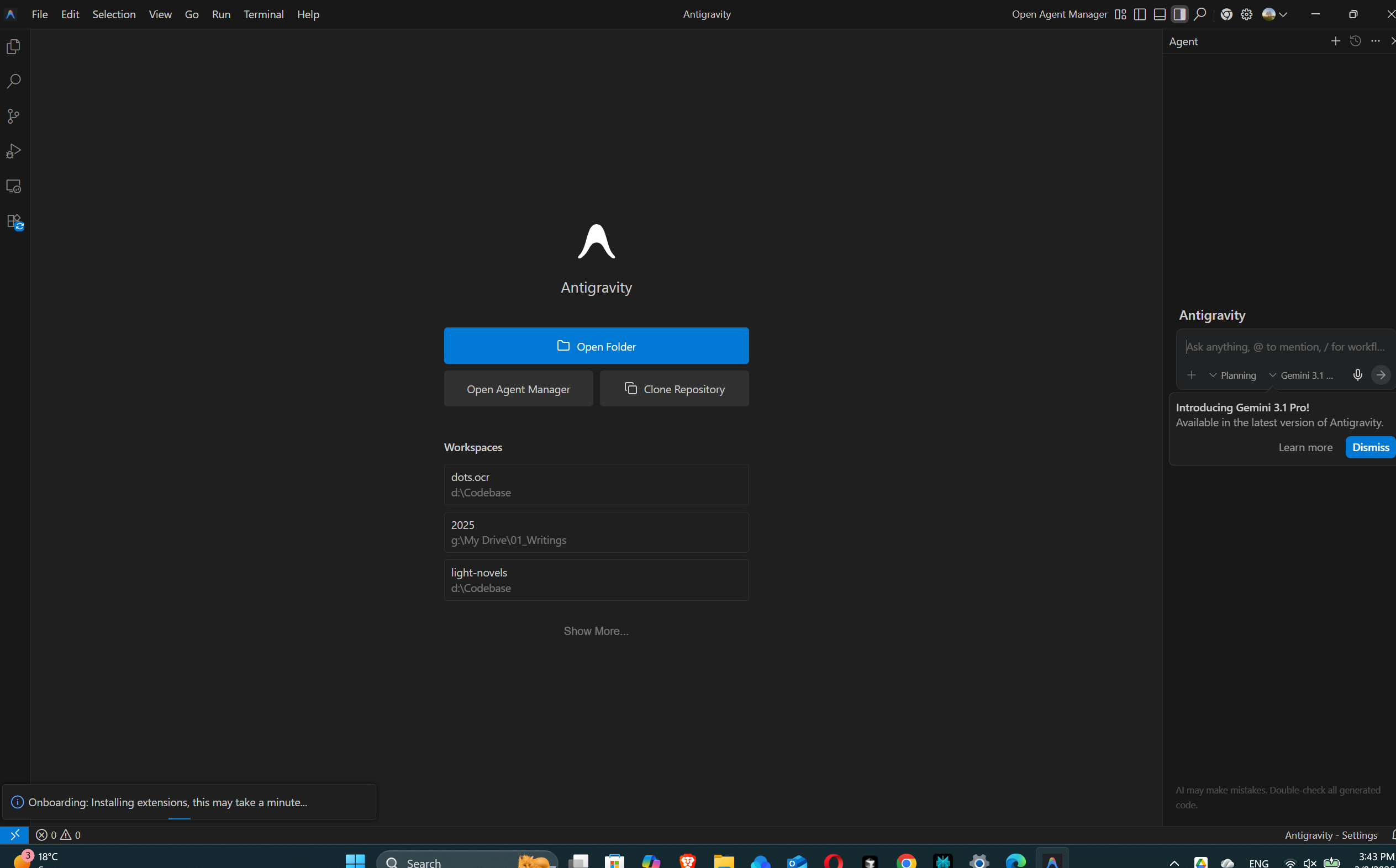Open the Terminal menu
Screen dimensions: 1396x868
[x=264, y=14]
